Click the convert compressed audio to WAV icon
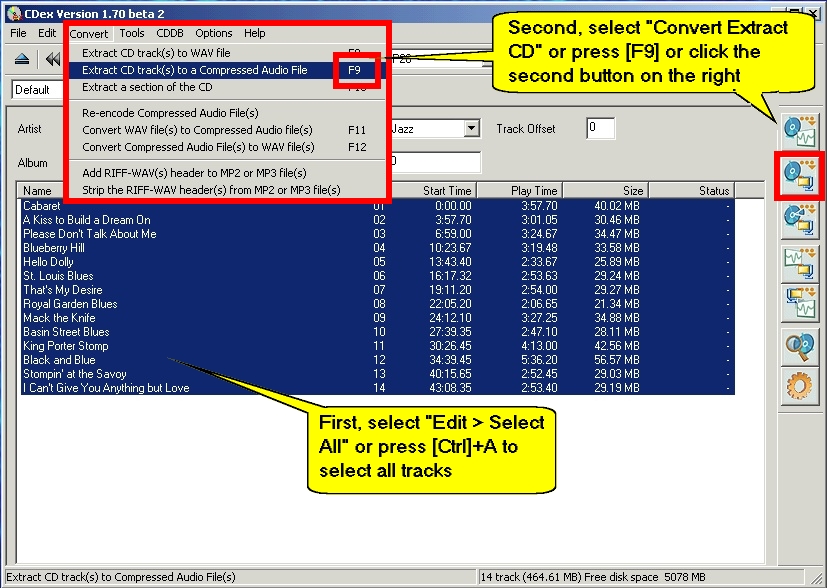Screen dimensions: 827x588 tap(800, 303)
